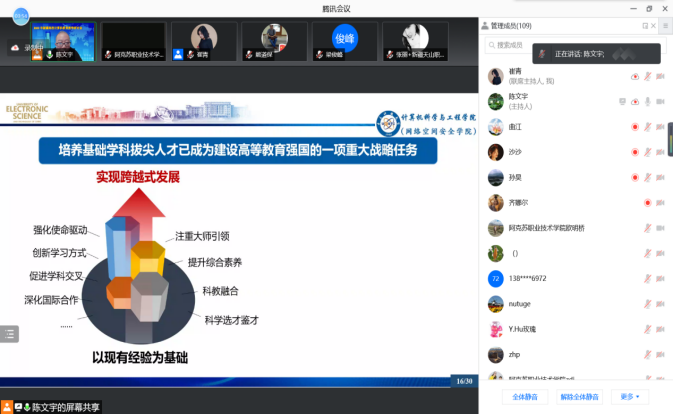Click the 搜索成员 search field

click(x=560, y=45)
